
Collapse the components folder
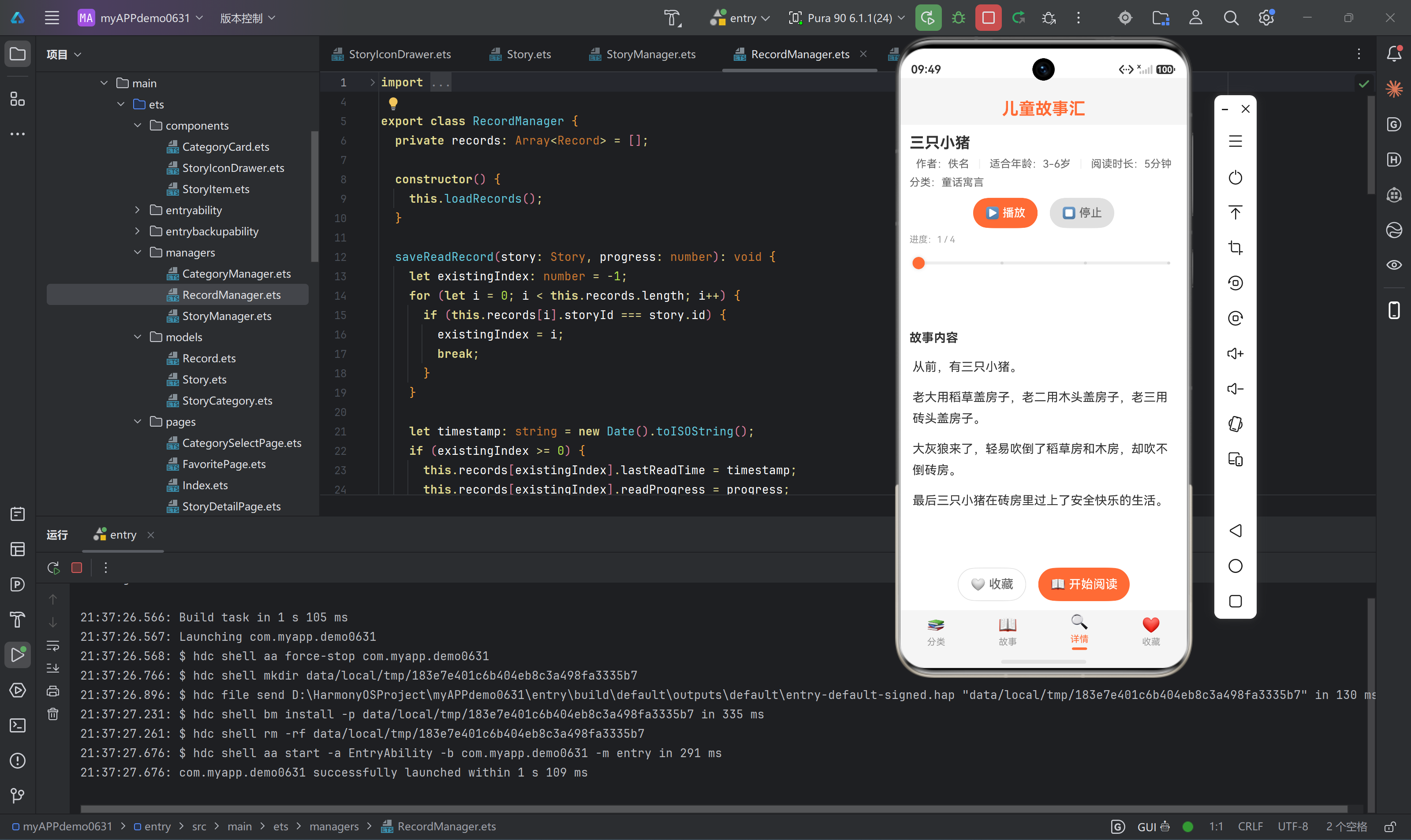(x=138, y=125)
